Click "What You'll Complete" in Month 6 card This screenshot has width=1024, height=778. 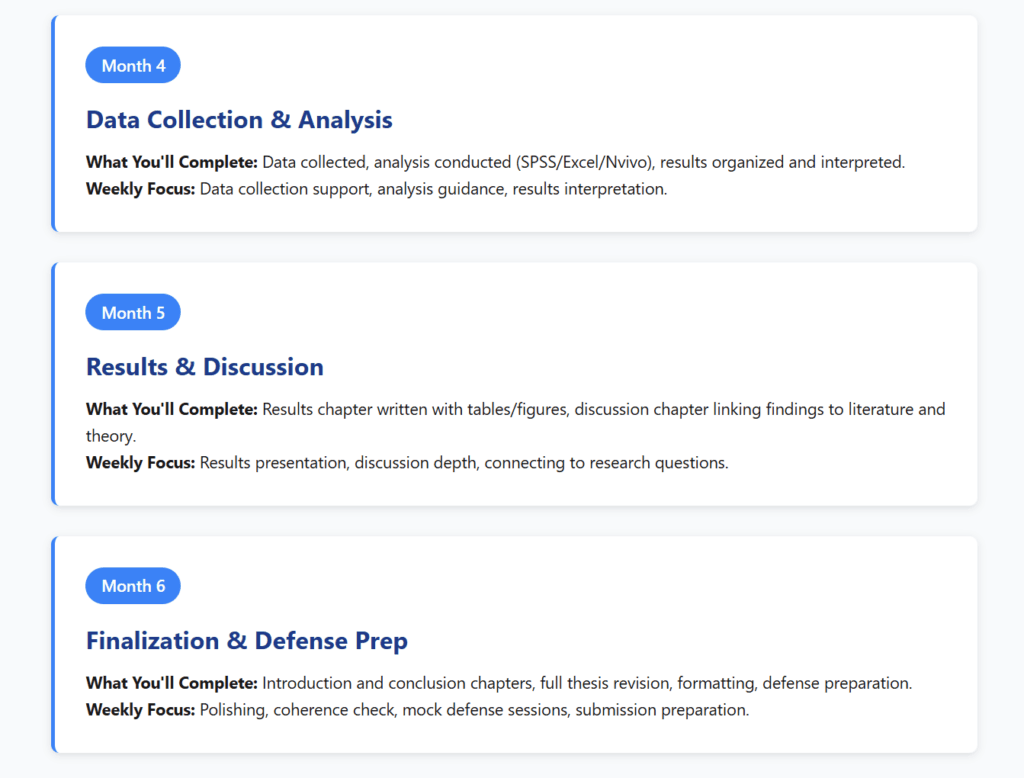pyautogui.click(x=172, y=683)
